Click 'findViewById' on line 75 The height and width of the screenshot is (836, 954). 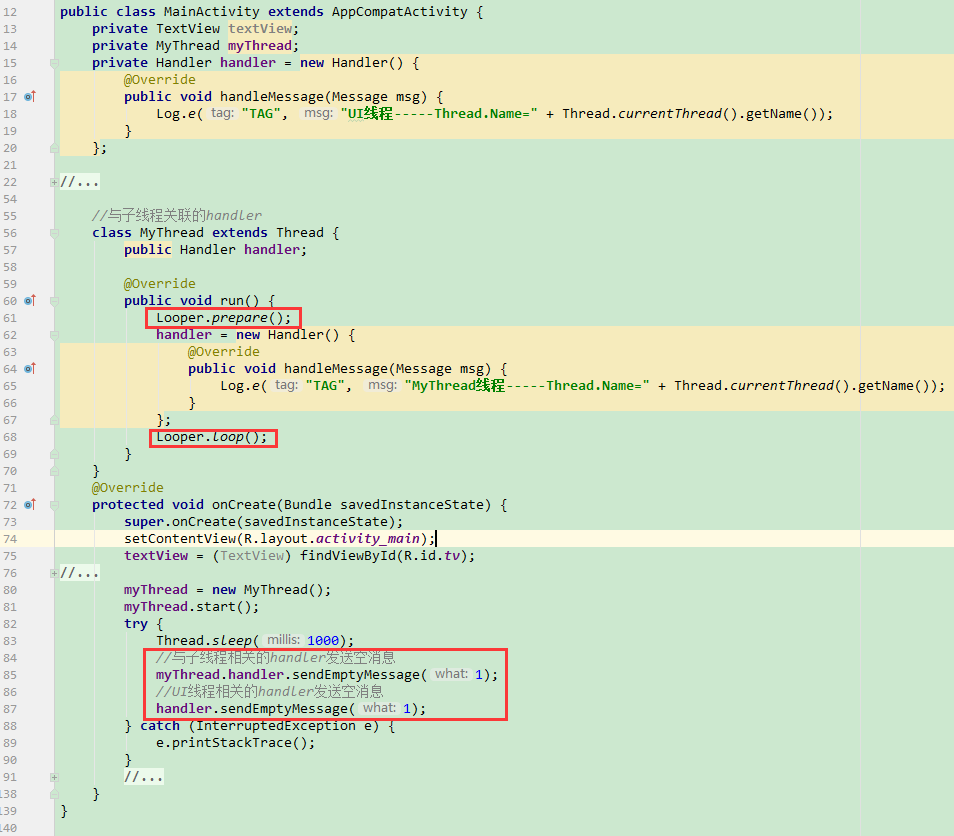[347, 556]
